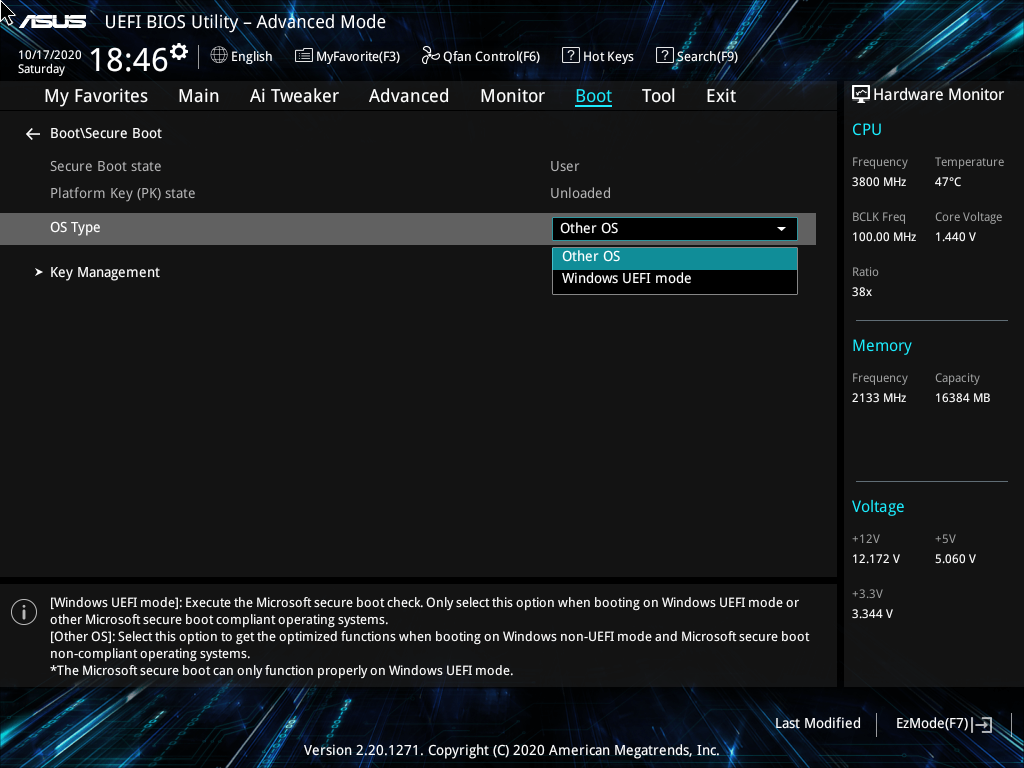The image size is (1024, 768).
Task: Click the Version 2.20.1271 copyright text
Action: [511, 750]
